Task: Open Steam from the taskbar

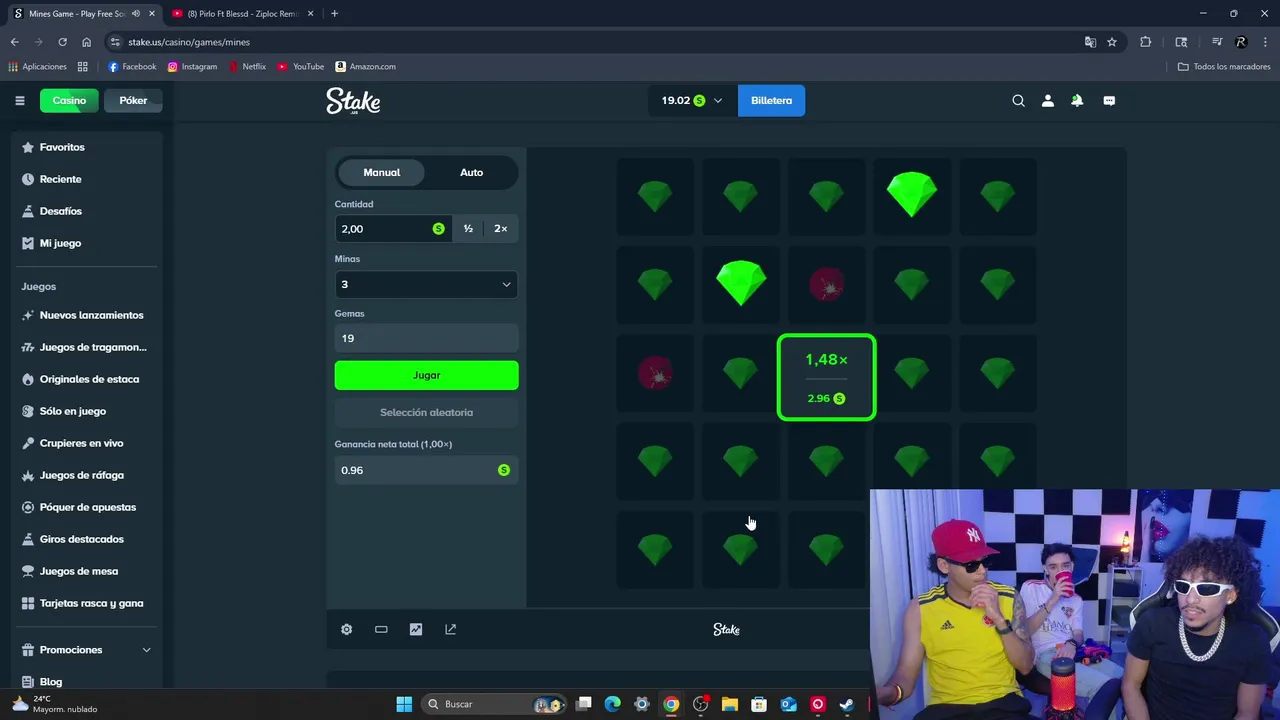Action: click(846, 704)
